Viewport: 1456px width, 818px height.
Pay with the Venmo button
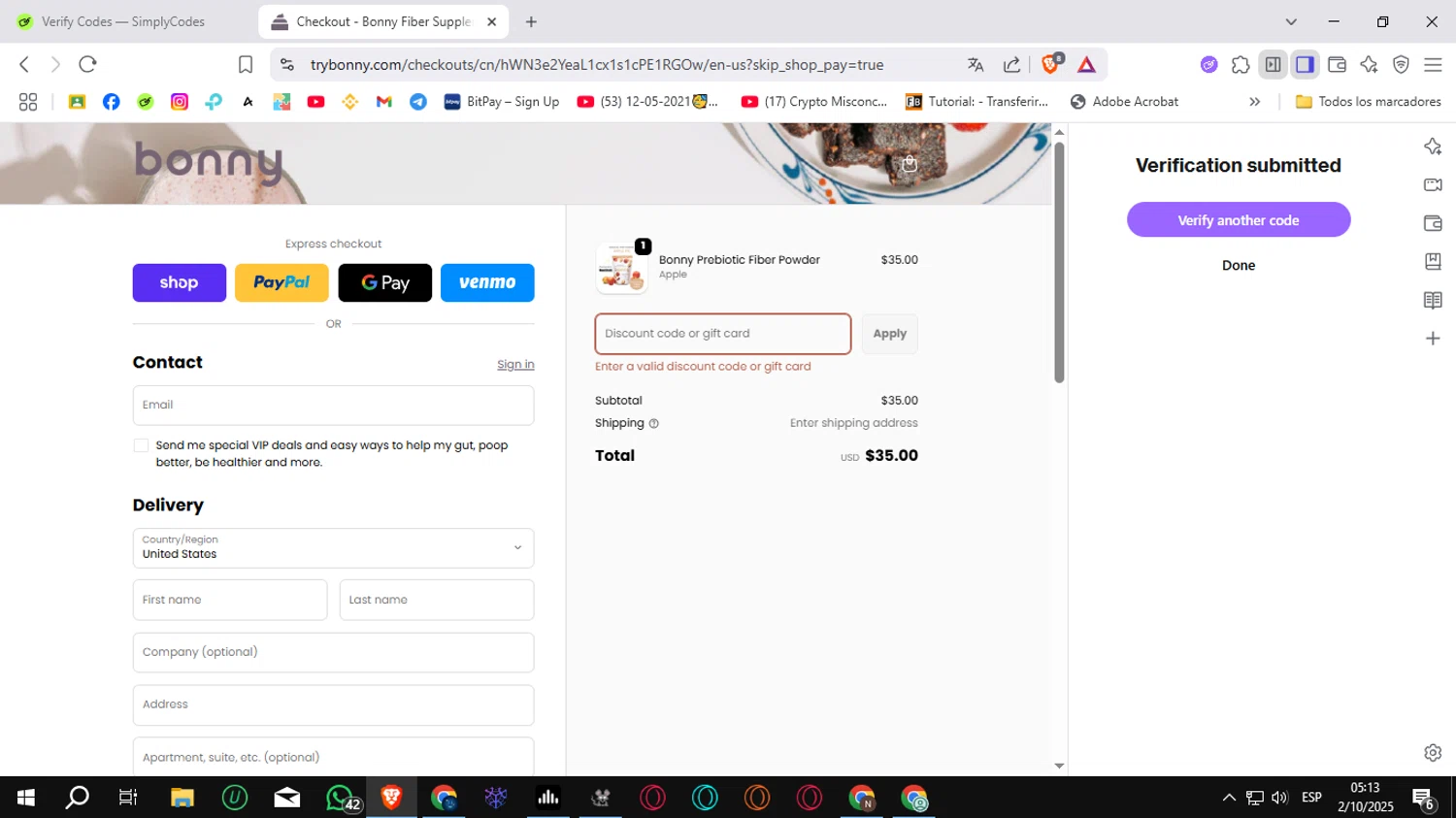487,282
